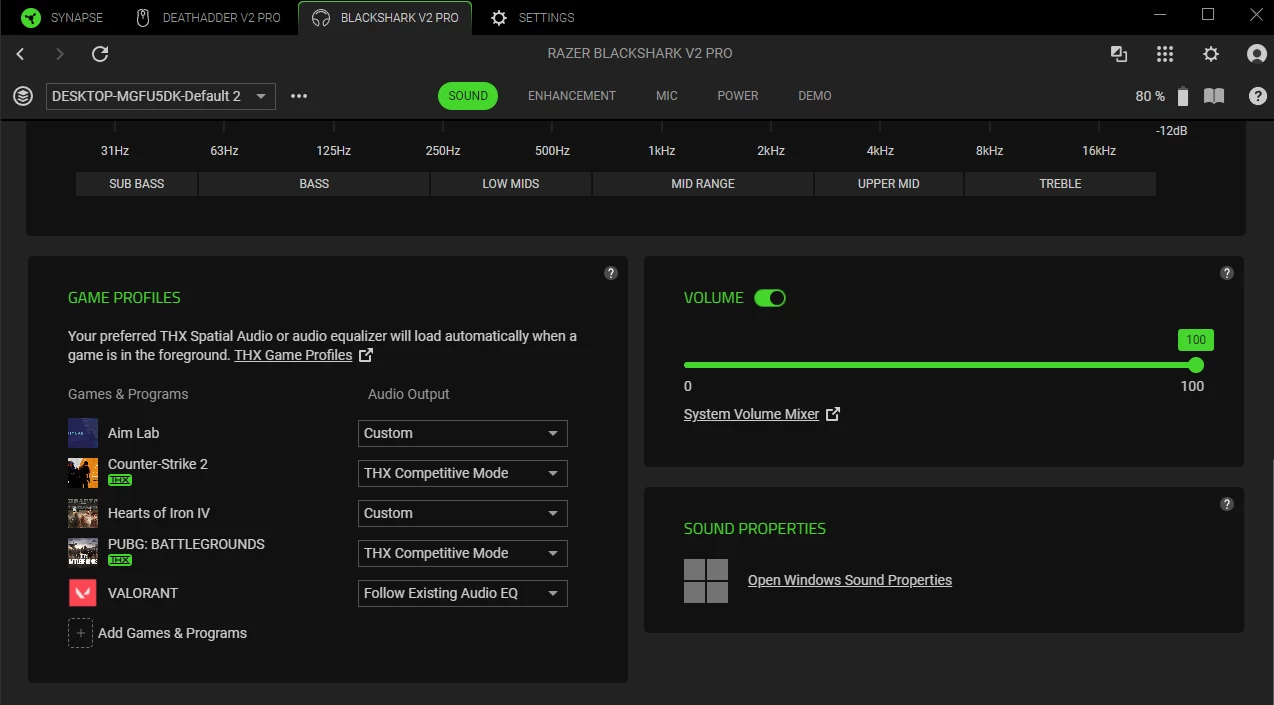Screen dimensions: 1274x705
Task: Select the LOW MIDS equalizer band
Action: [x=511, y=184]
